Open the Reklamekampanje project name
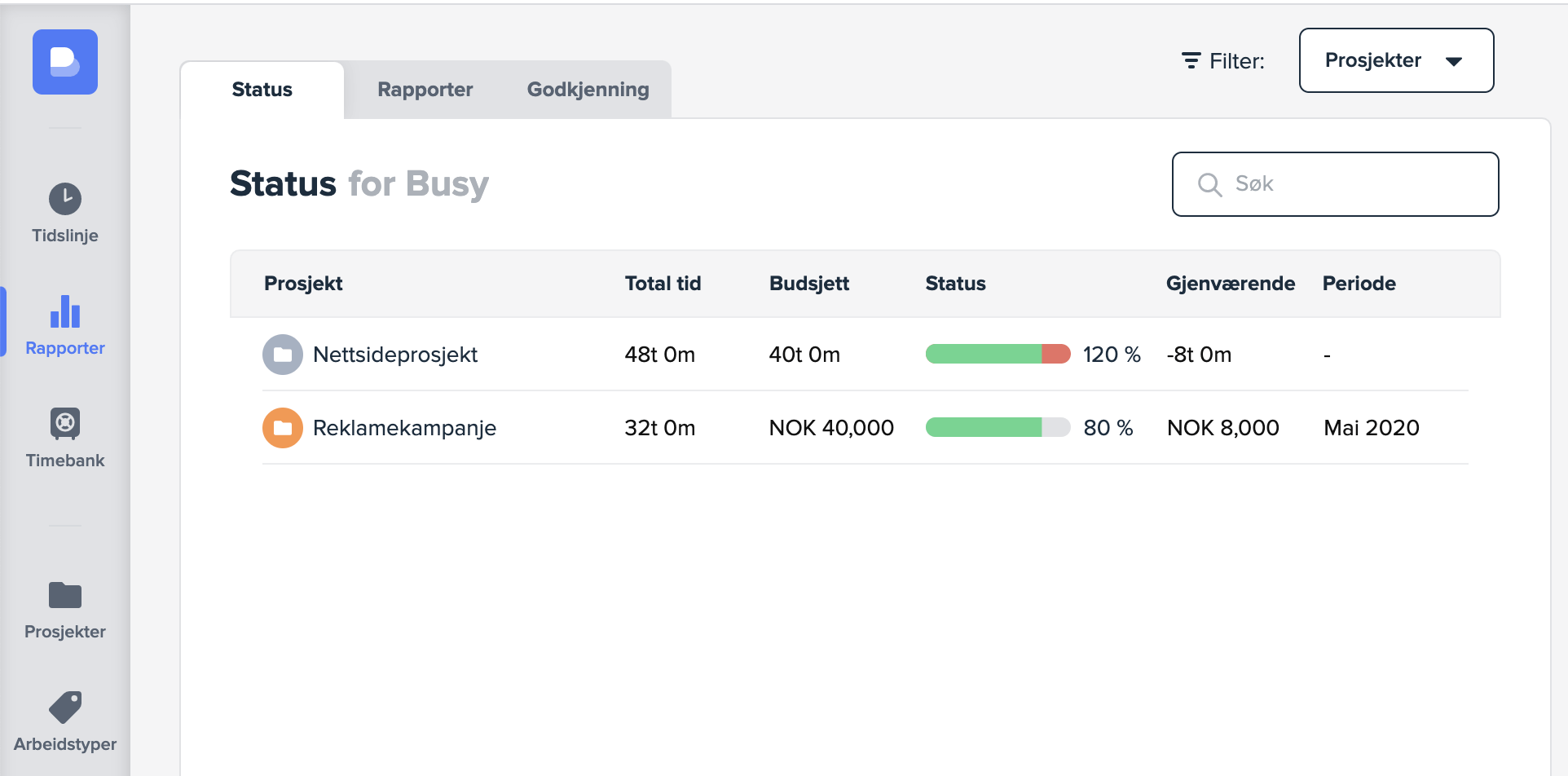 [404, 428]
